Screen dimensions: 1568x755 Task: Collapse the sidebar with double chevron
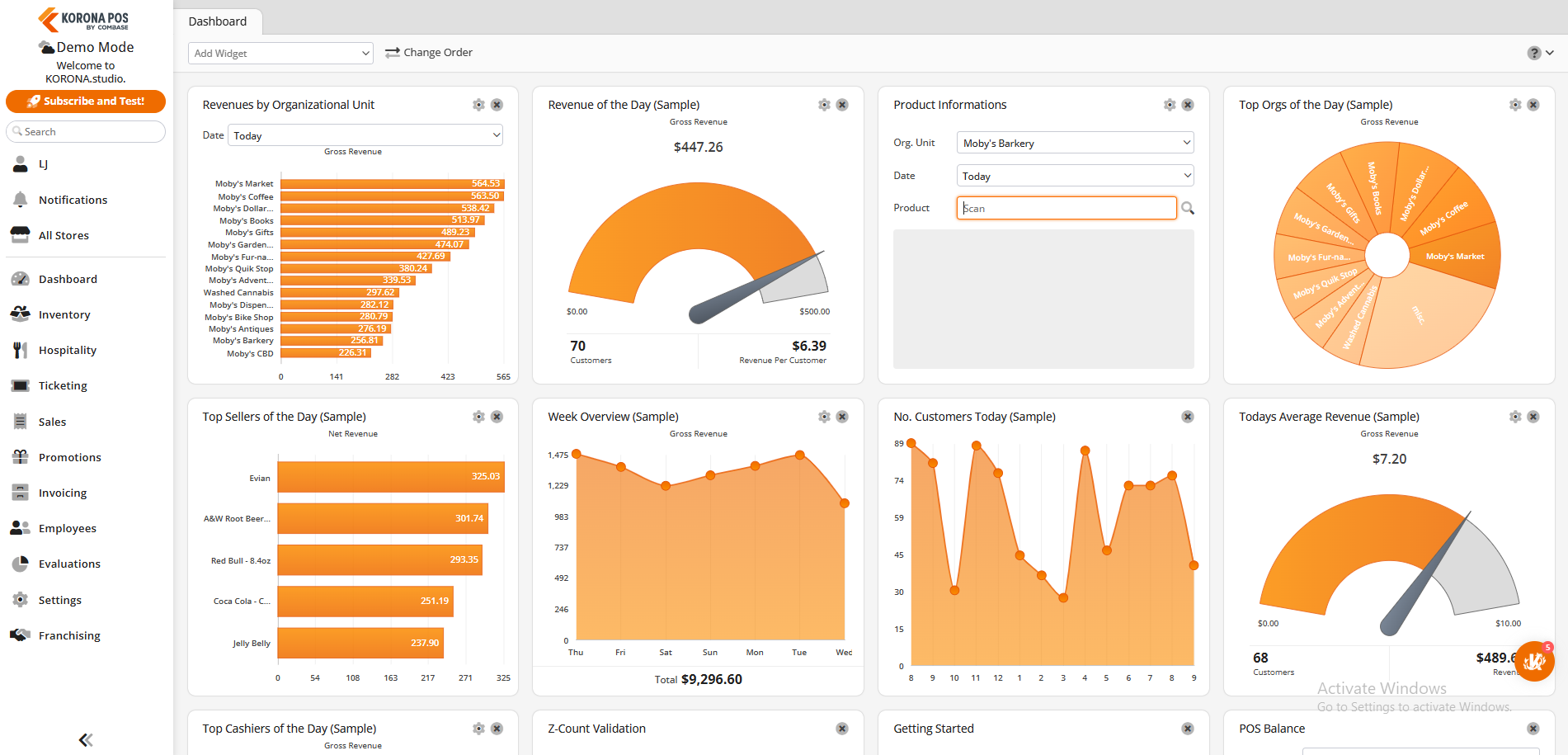86,739
